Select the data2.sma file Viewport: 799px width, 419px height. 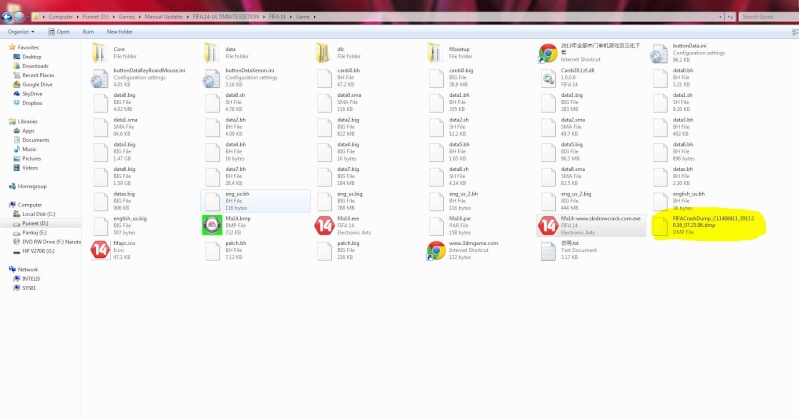coord(590,127)
